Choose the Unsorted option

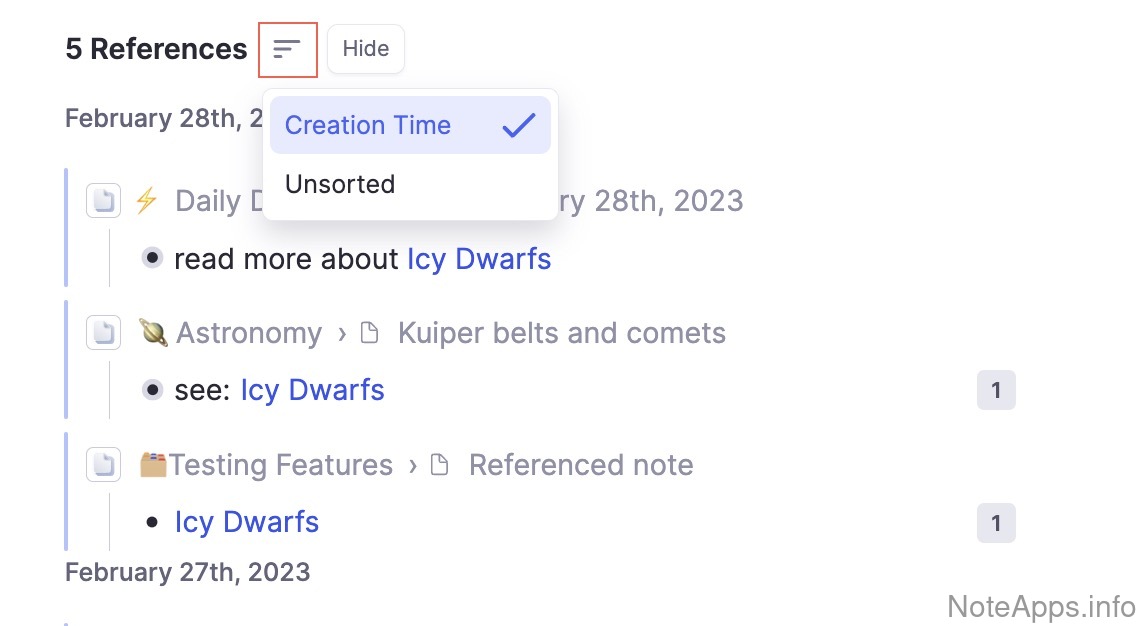[x=340, y=184]
